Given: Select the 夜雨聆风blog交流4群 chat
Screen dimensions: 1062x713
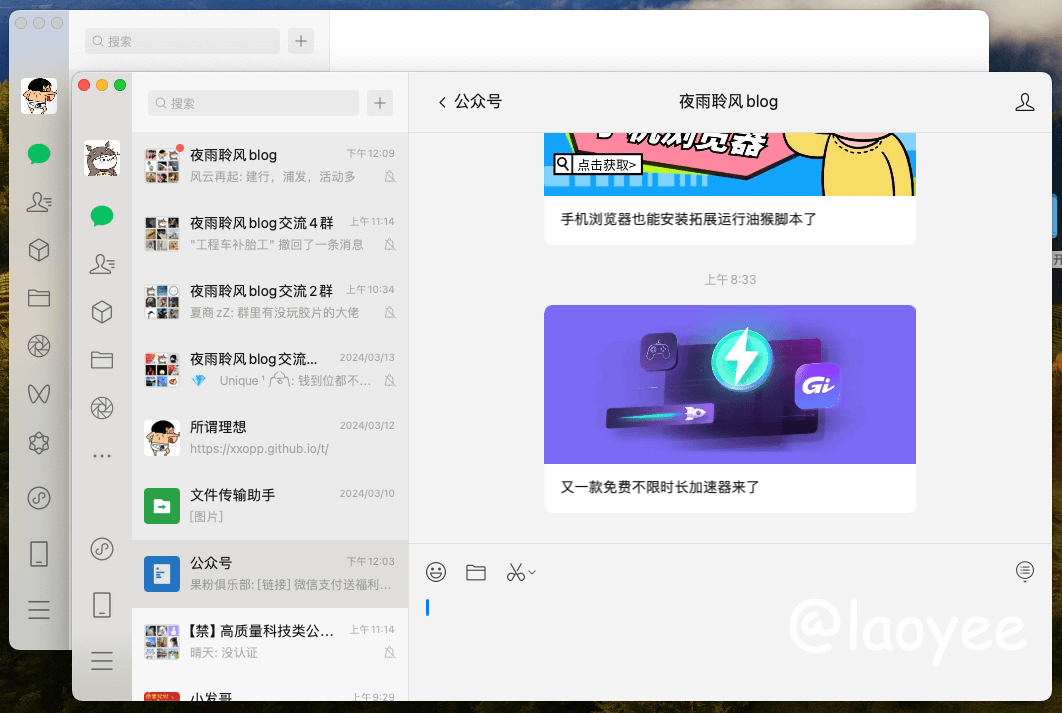Looking at the screenshot, I should pyautogui.click(x=270, y=233).
